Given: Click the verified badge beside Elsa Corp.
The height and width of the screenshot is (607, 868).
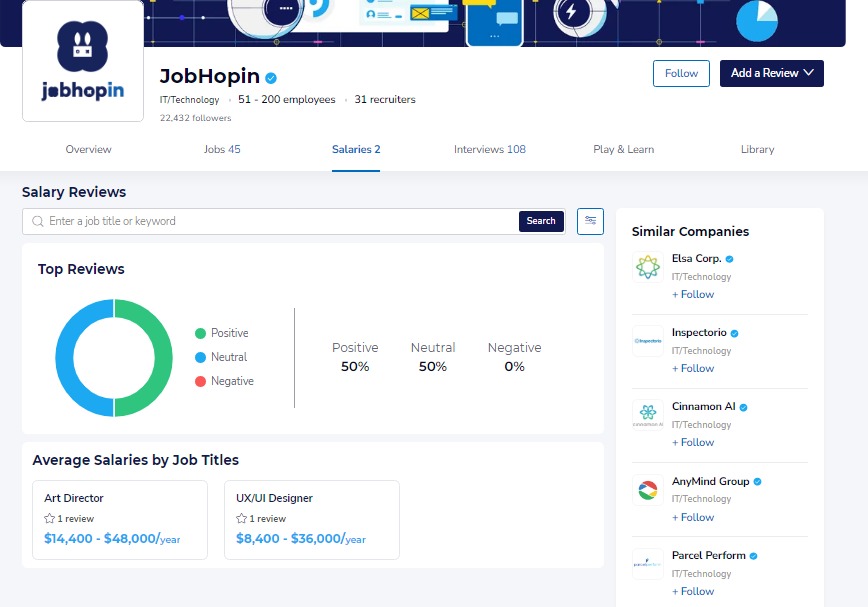Looking at the screenshot, I should click(x=730, y=259).
